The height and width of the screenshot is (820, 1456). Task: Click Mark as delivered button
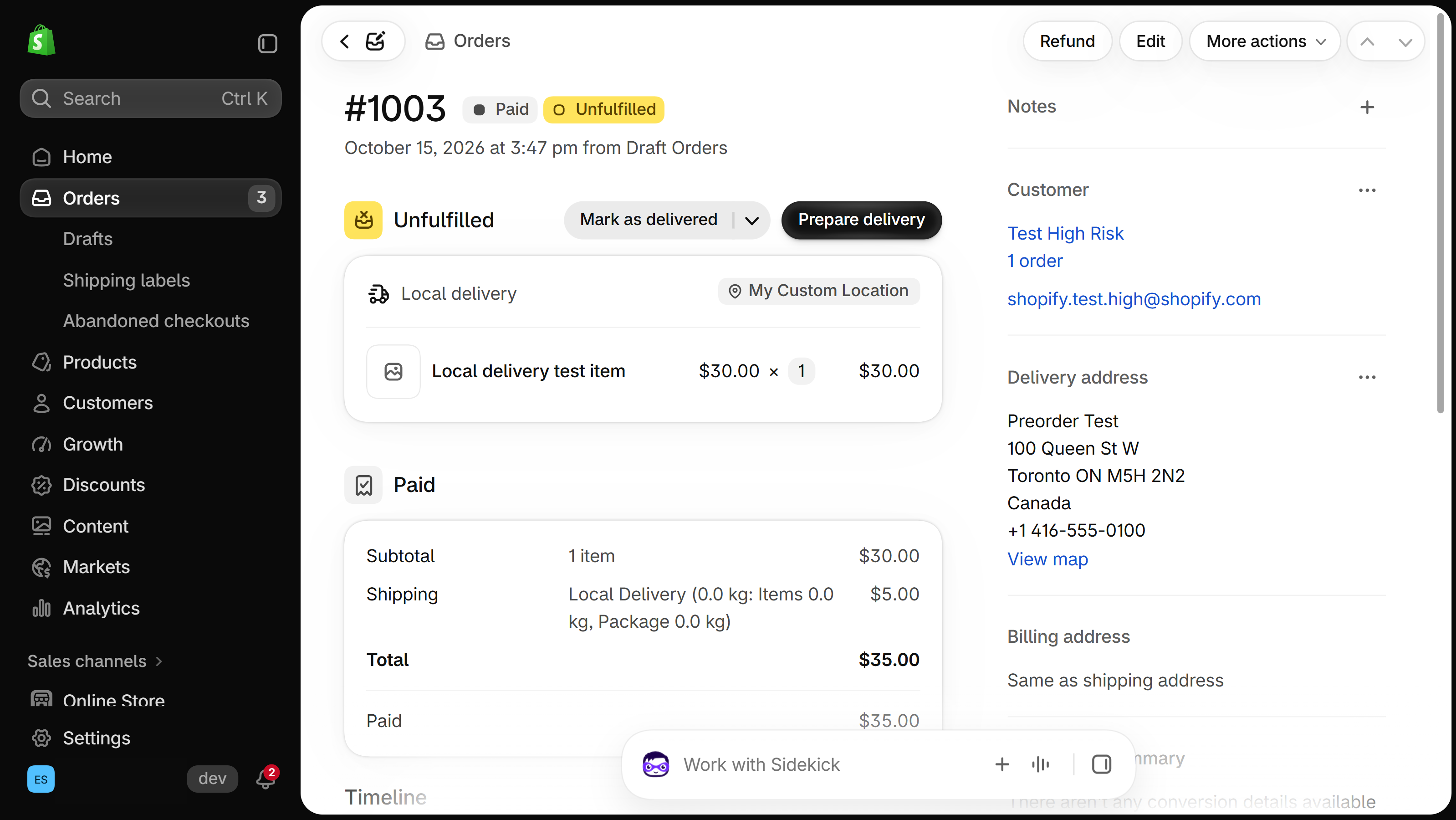tap(649, 220)
